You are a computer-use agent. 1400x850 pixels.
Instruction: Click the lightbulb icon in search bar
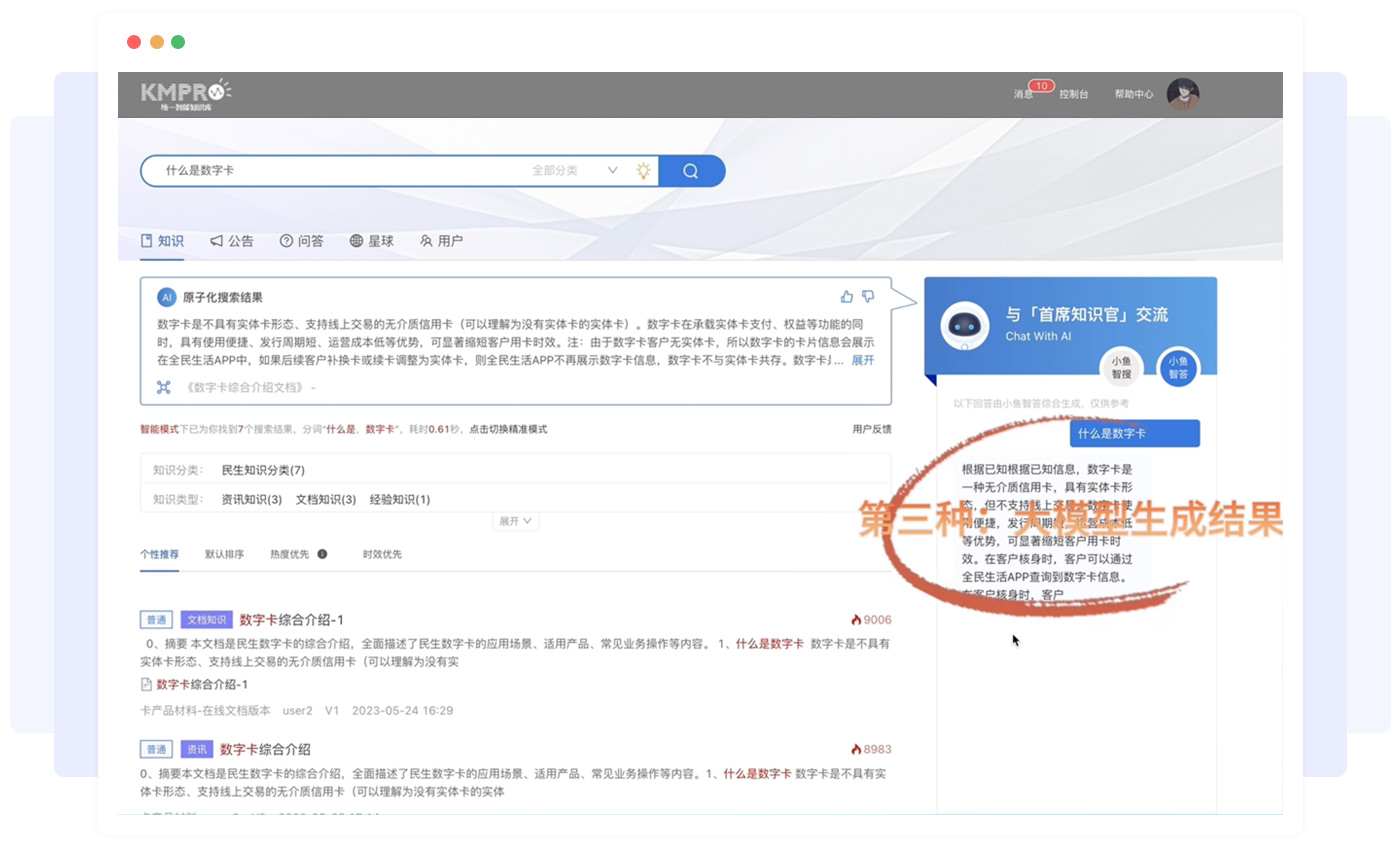tap(643, 171)
